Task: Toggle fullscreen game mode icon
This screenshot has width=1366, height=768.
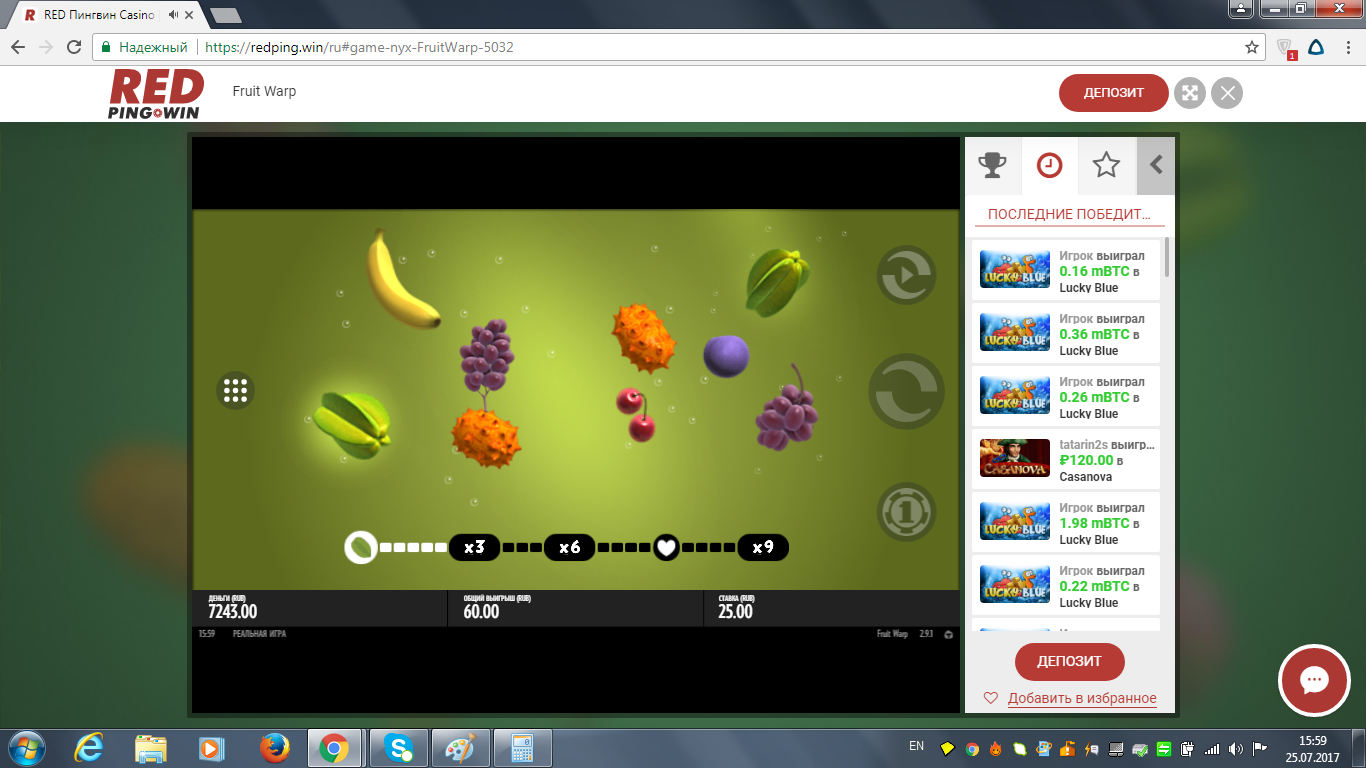Action: (x=1190, y=93)
